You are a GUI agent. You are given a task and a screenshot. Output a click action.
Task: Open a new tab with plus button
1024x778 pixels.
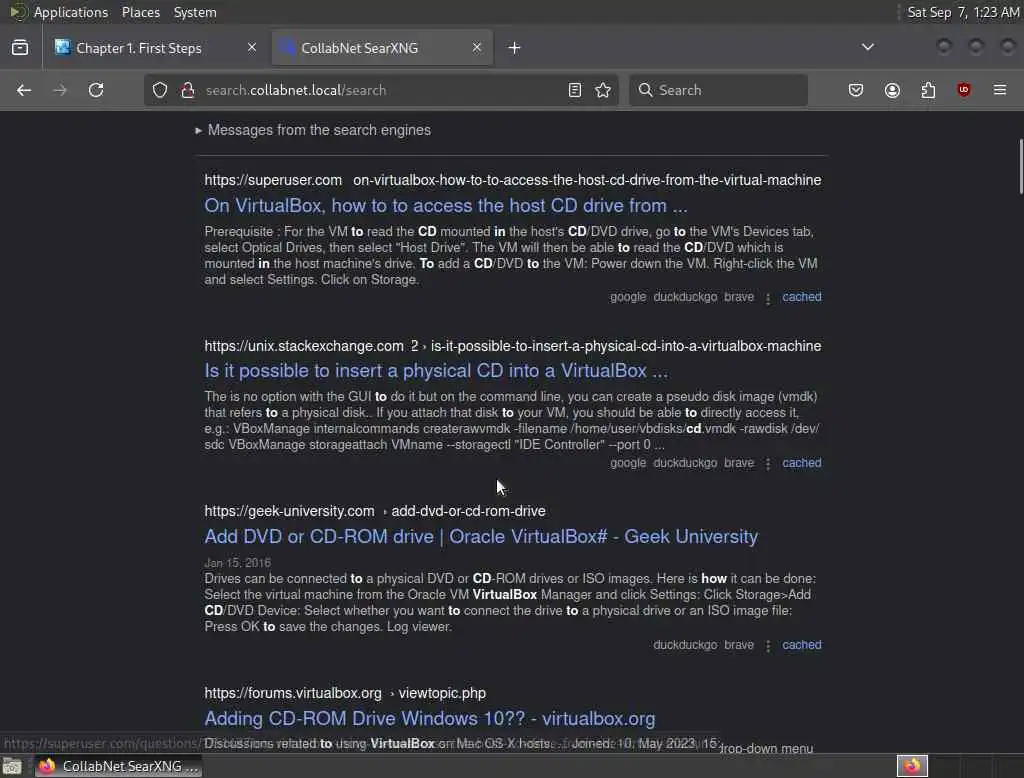coord(515,48)
